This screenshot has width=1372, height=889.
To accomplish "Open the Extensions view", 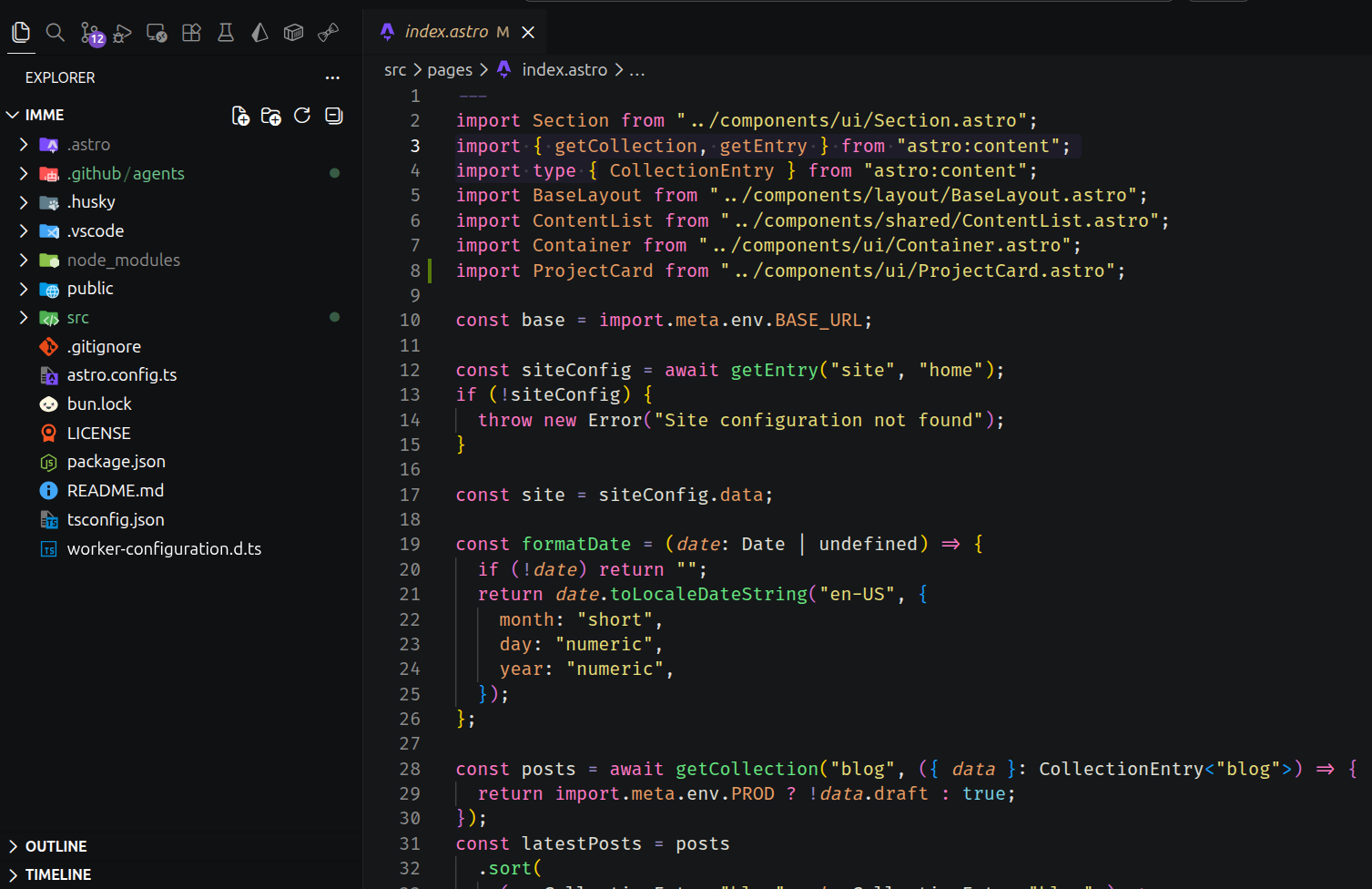I will 190,32.
